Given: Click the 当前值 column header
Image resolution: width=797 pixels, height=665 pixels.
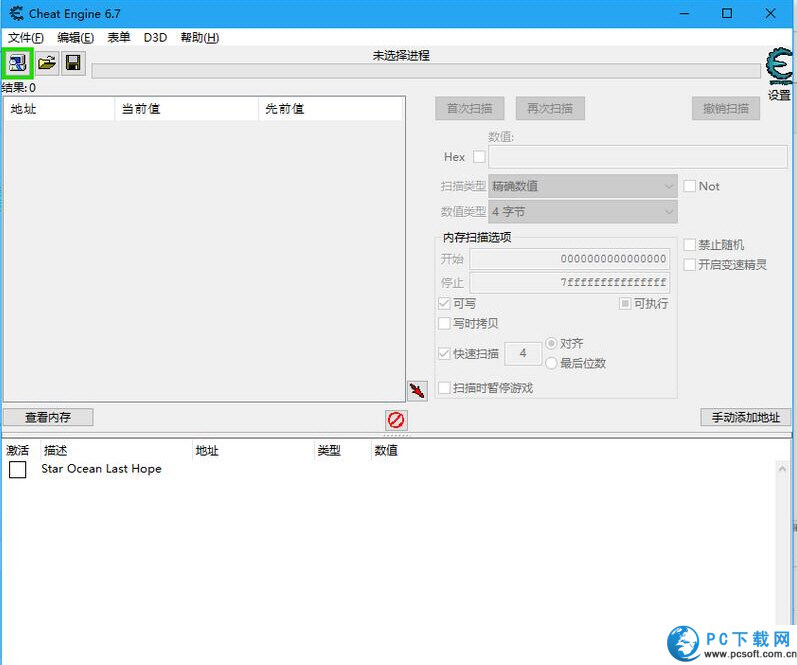Looking at the screenshot, I should [x=187, y=109].
